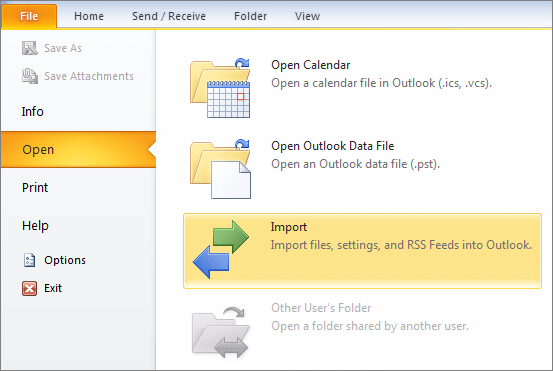Click text 'Open a calendar file in Outlook (.ics, .vcs).'
553x371 pixels.
pyautogui.click(x=382, y=83)
